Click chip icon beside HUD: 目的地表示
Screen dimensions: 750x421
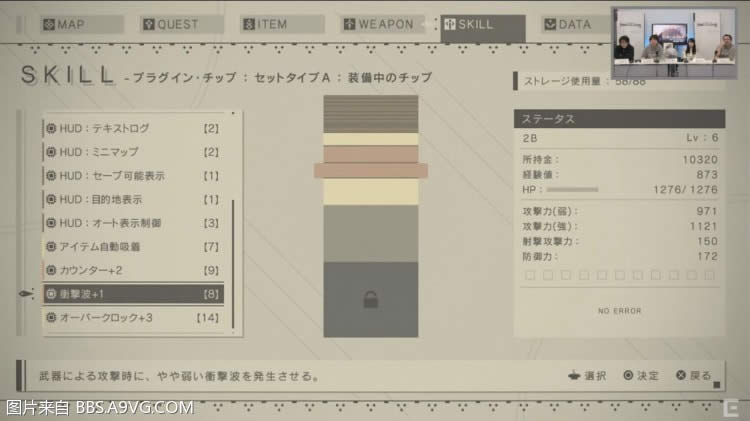tap(51, 199)
